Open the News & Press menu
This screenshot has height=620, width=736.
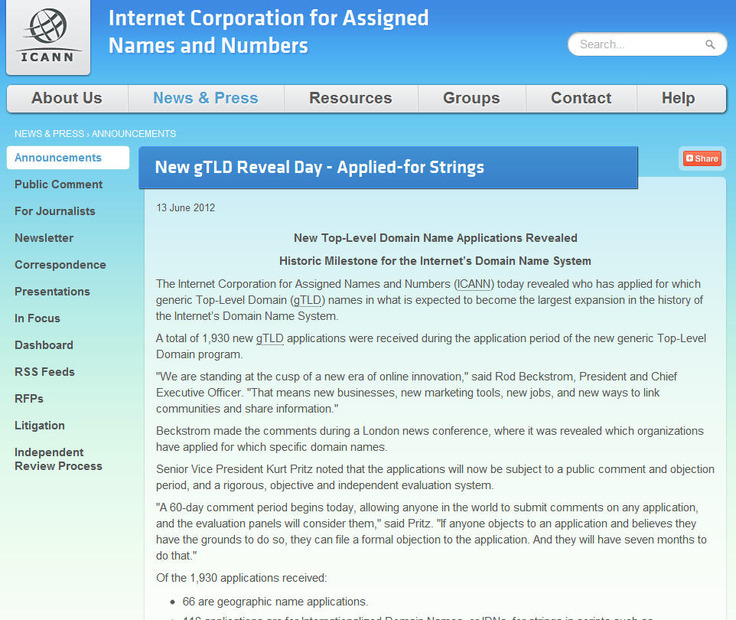pyautogui.click(x=206, y=98)
